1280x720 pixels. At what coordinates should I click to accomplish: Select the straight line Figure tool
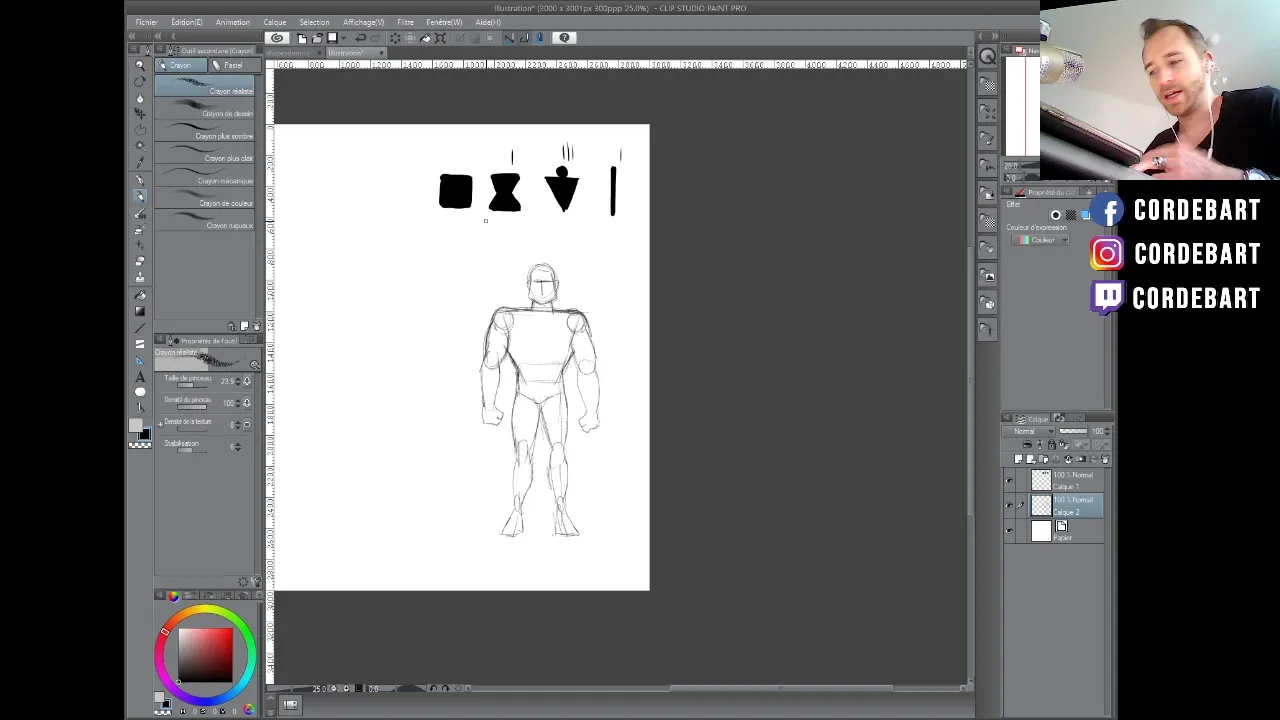(139, 328)
